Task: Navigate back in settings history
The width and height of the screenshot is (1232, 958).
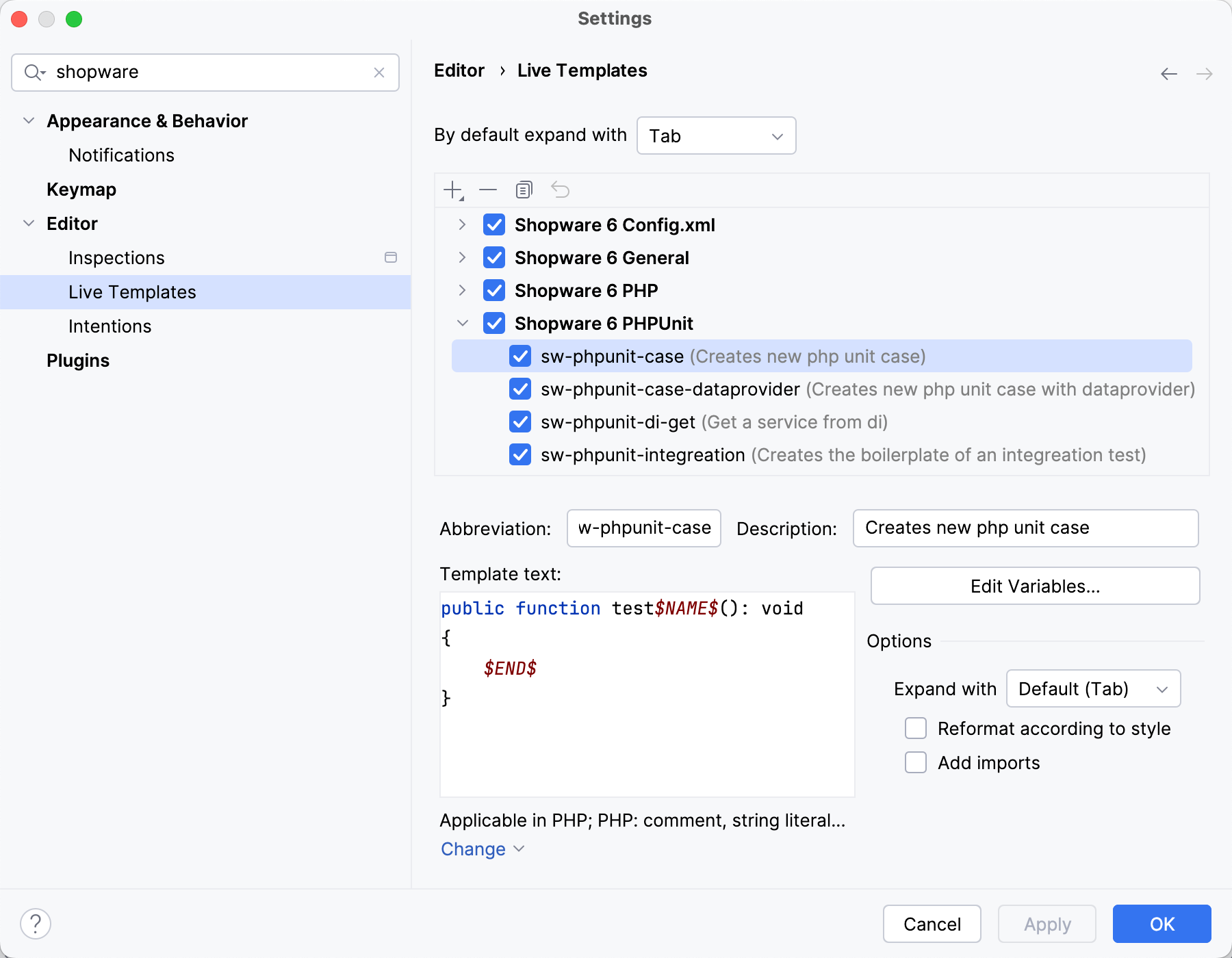Action: [x=1168, y=73]
